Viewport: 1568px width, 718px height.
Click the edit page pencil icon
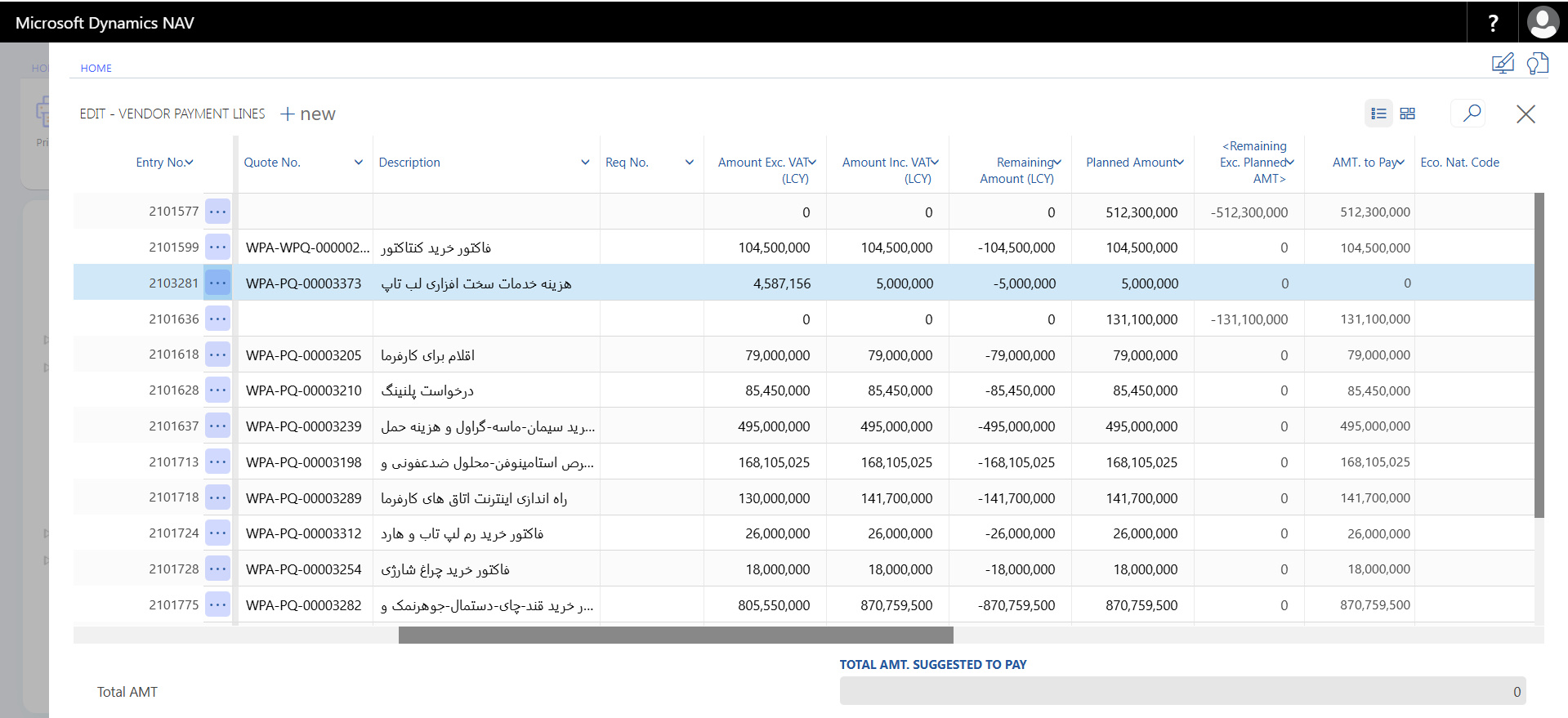coord(1502,64)
